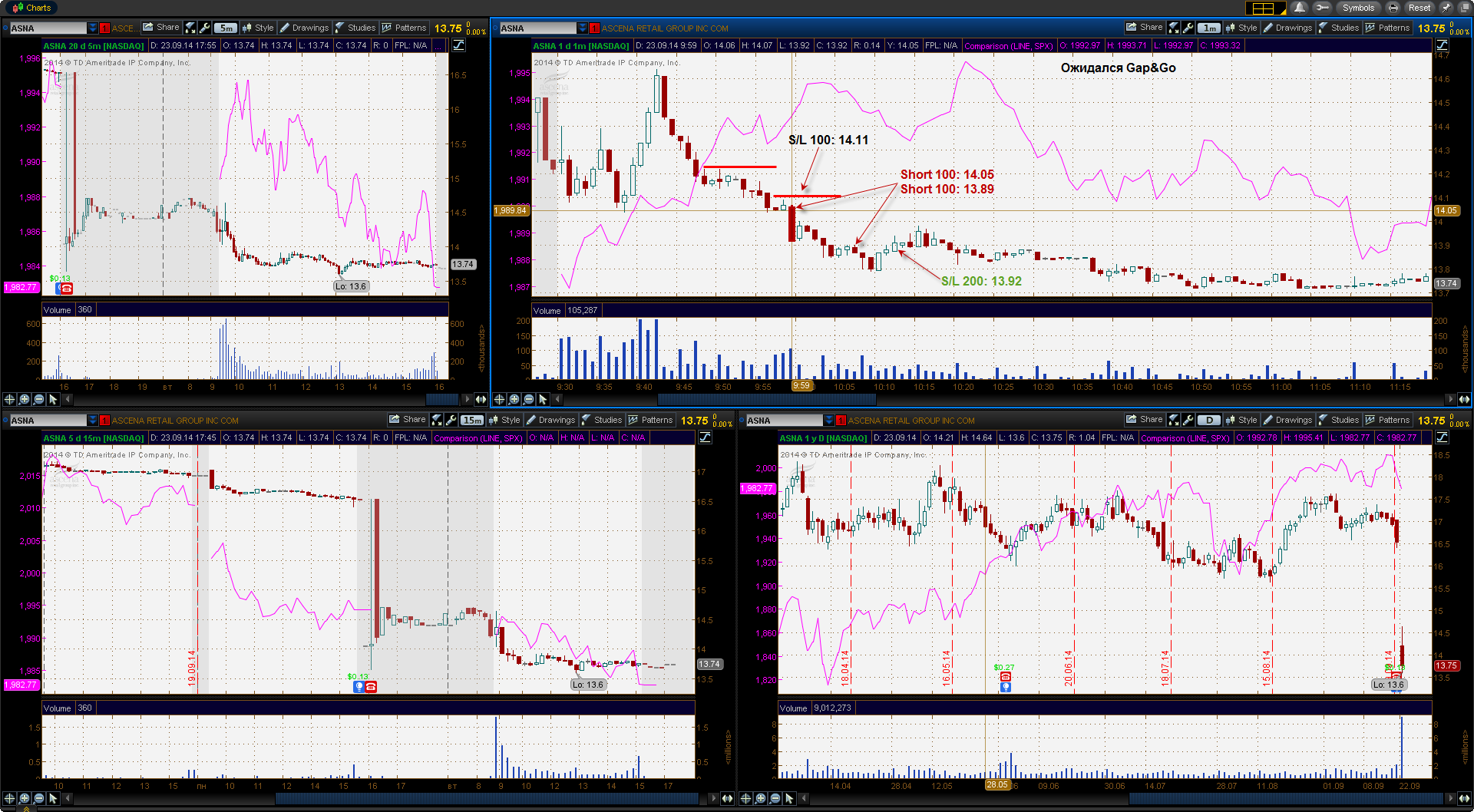Open the D timeframe selector
The image size is (1474, 812).
tap(1209, 420)
